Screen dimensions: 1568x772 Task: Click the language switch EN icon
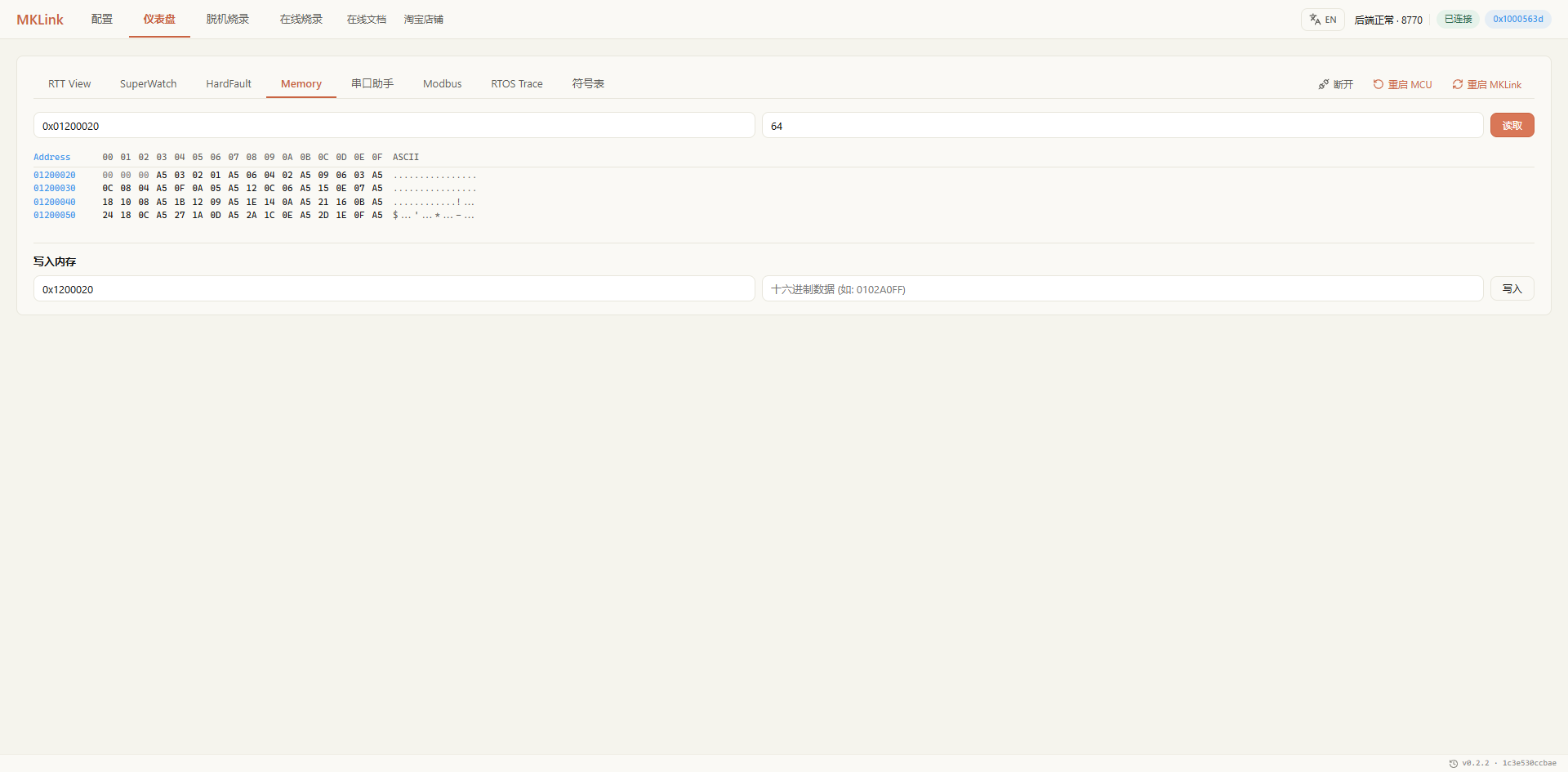coord(1315,20)
